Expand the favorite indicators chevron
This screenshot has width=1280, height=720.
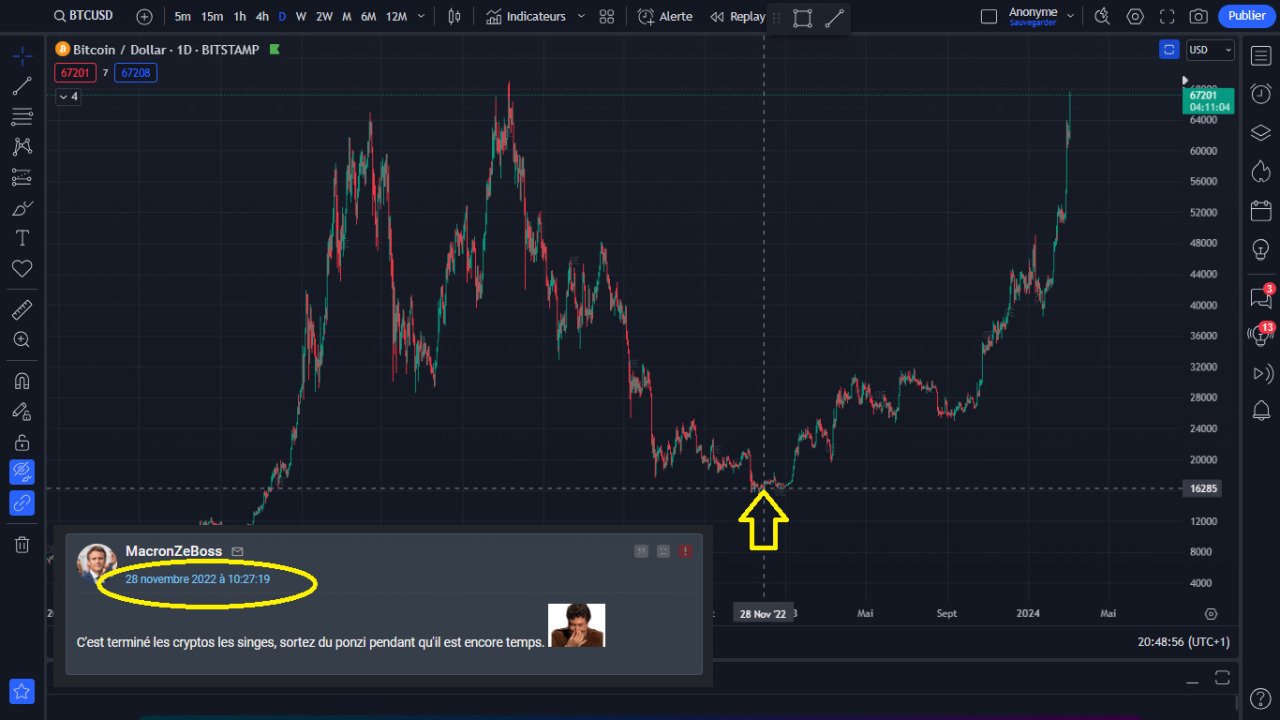pos(581,16)
